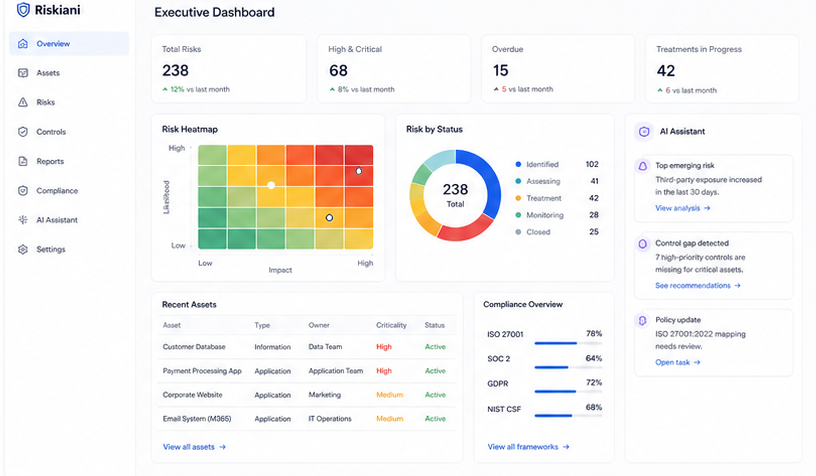This screenshot has width=816, height=476.
Task: Click the Controls shield check icon
Action: pos(23,132)
